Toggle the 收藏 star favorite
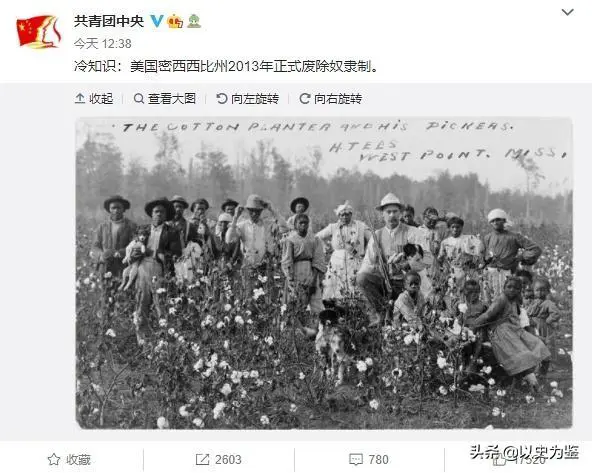The image size is (592, 473). click(x=69, y=459)
